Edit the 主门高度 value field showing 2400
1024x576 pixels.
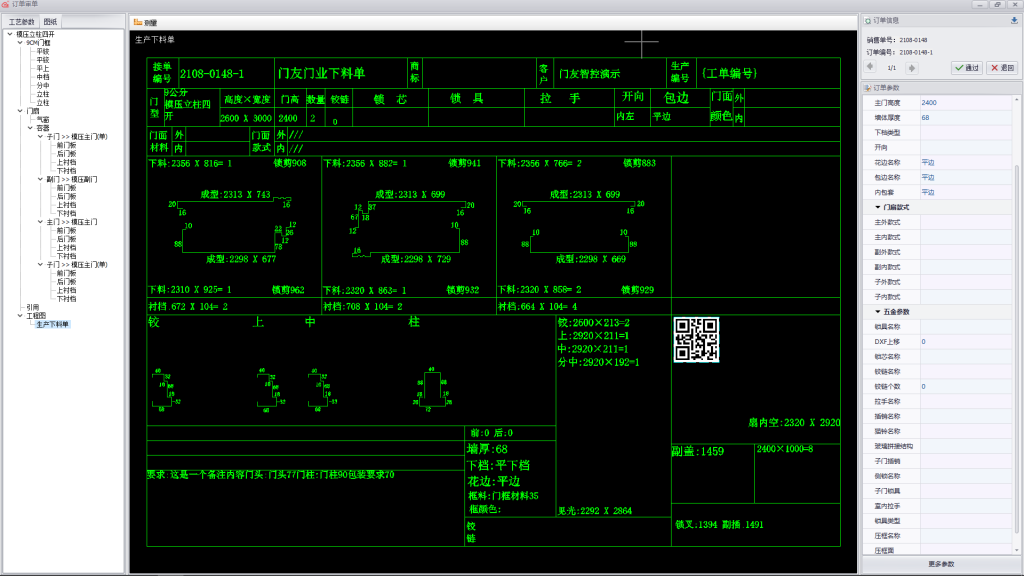pyautogui.click(x=967, y=103)
